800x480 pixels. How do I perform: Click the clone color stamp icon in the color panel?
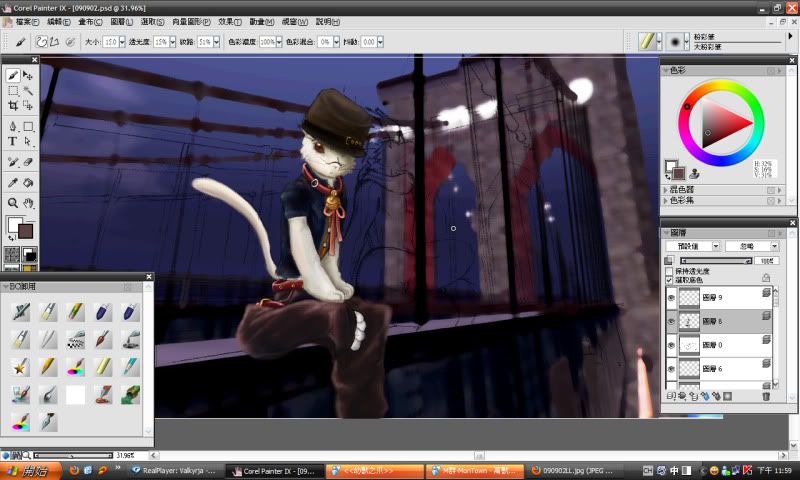click(694, 174)
